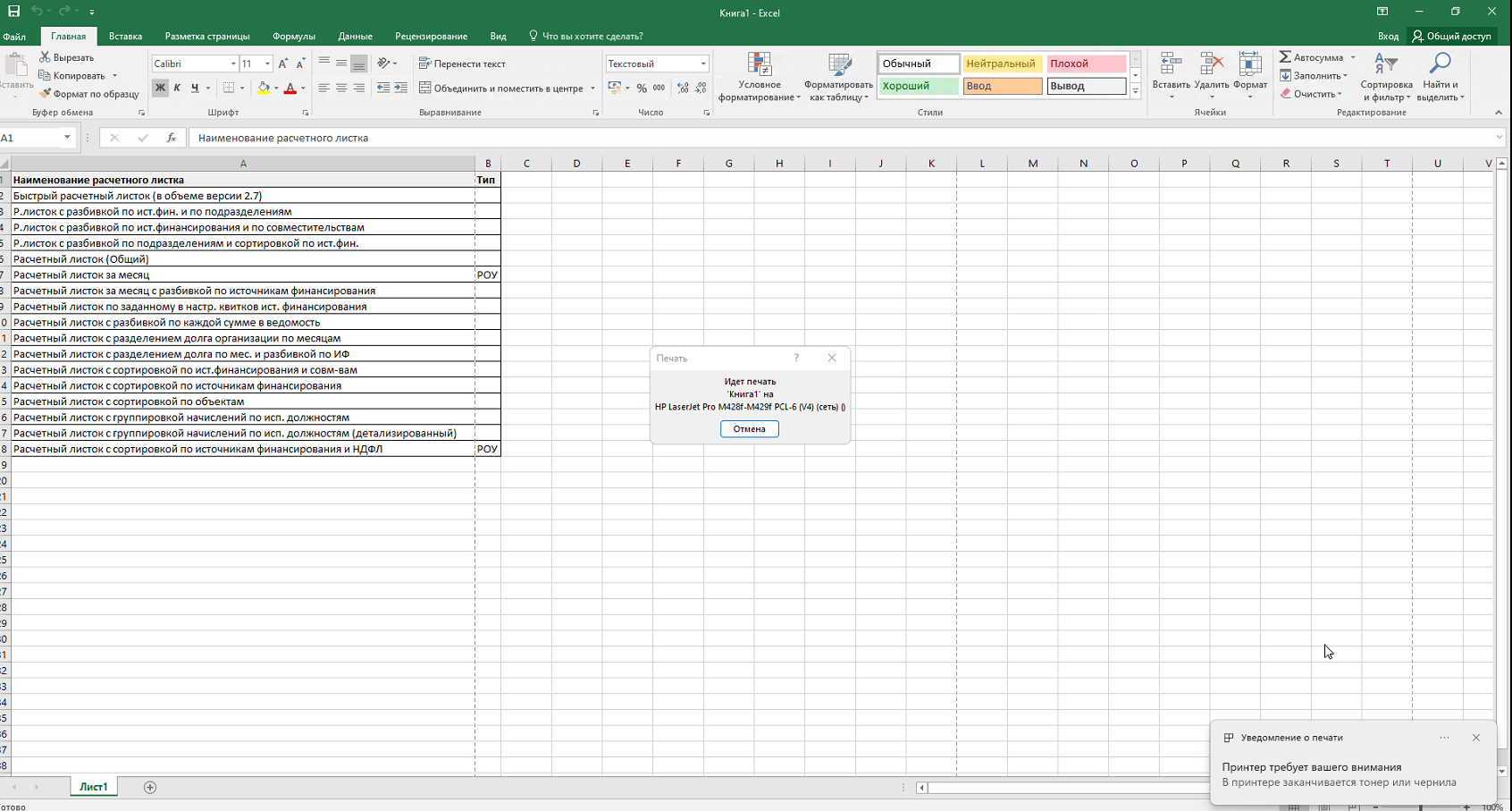The image size is (1512, 811).
Task: Close the print notification toast
Action: 1475,738
